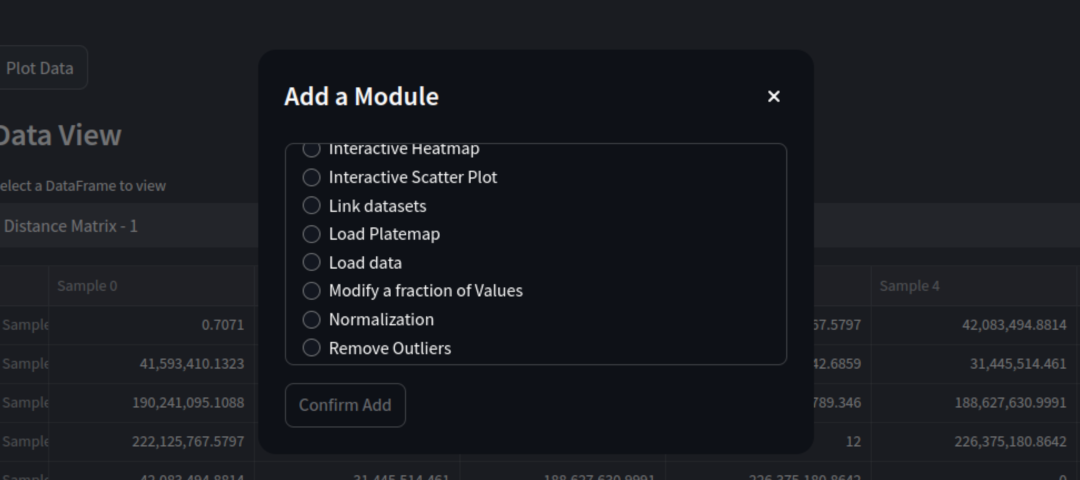Click the Add a Module dialog title
Screen dimensions: 1080x480
tap(362, 96)
